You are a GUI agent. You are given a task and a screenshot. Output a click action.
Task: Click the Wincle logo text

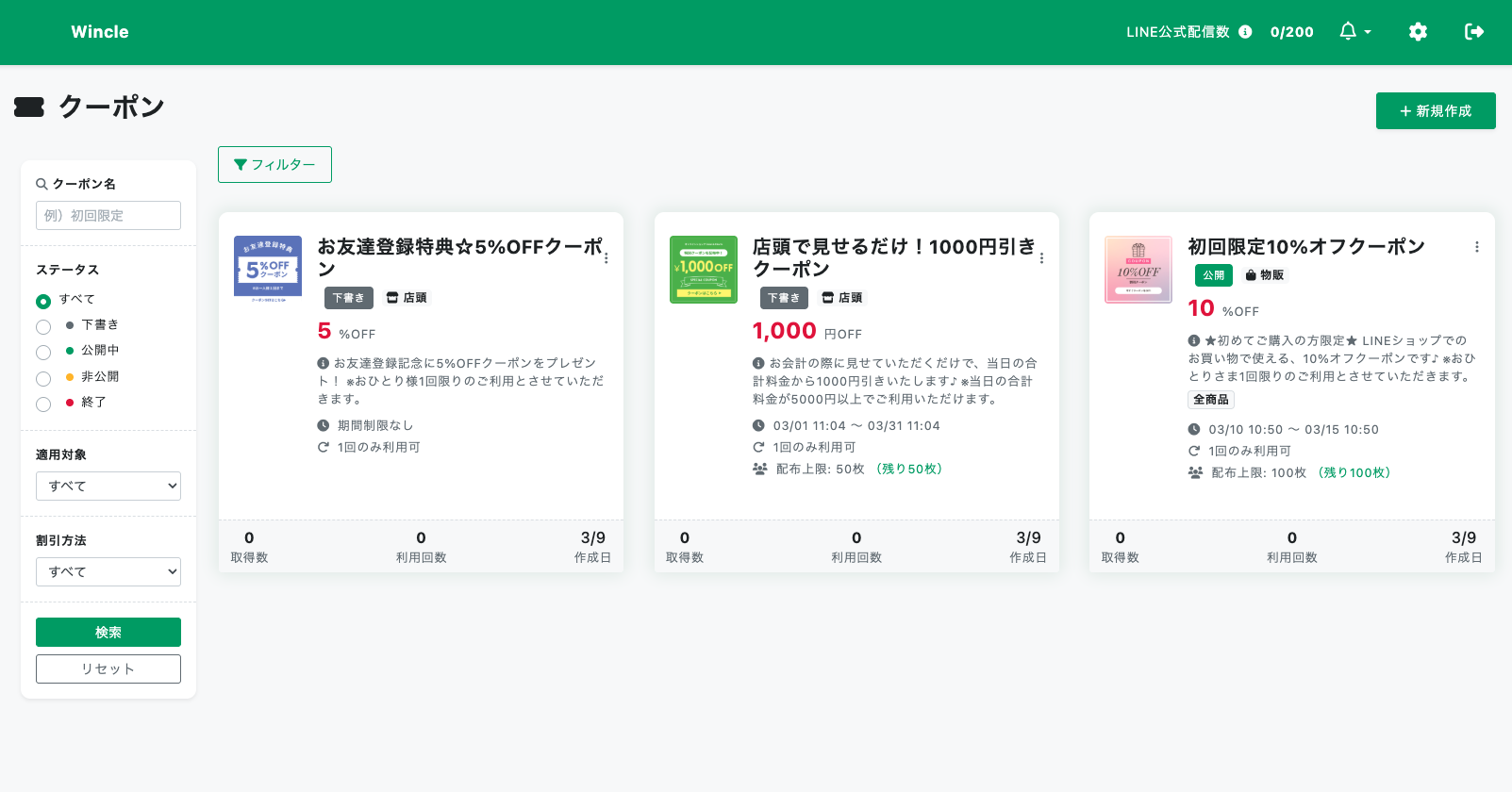[100, 32]
